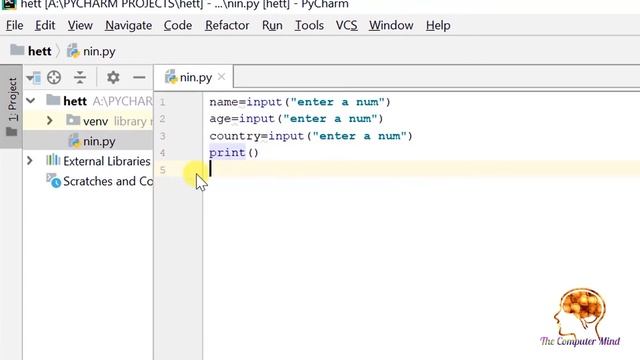Select nin.py in the project tree
640x360 pixels.
click(x=88, y=141)
